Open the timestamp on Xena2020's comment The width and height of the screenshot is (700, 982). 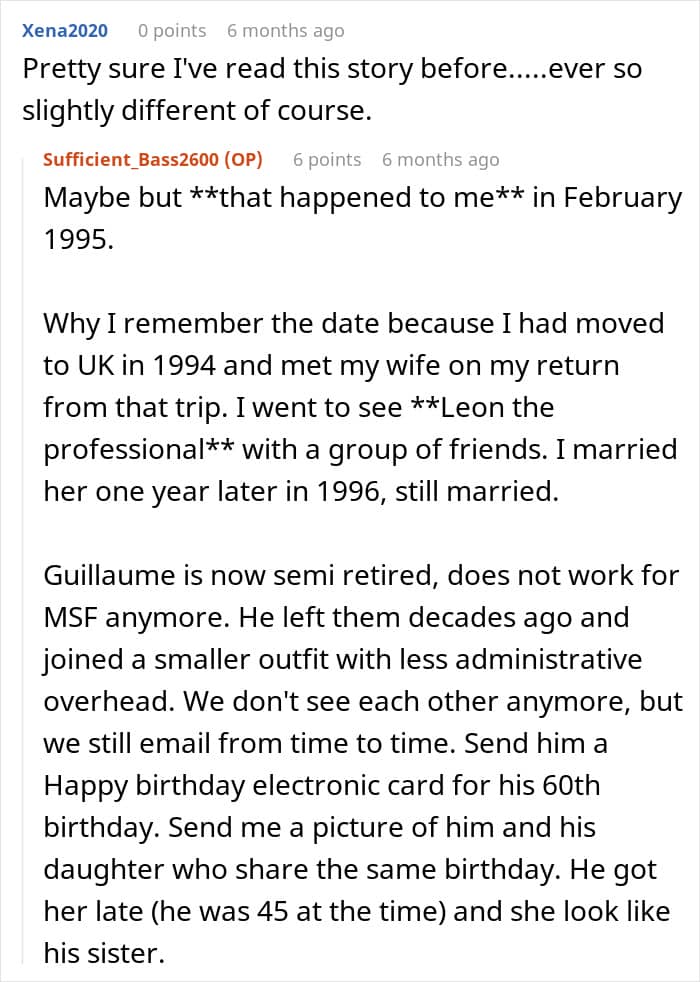point(286,30)
